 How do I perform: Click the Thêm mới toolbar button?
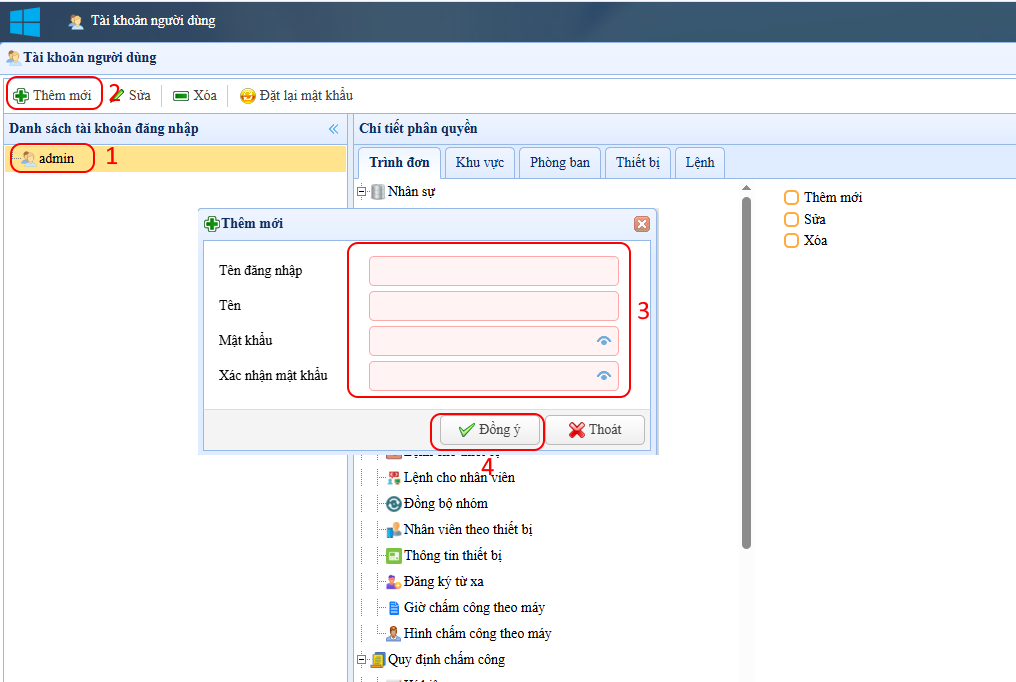point(54,95)
